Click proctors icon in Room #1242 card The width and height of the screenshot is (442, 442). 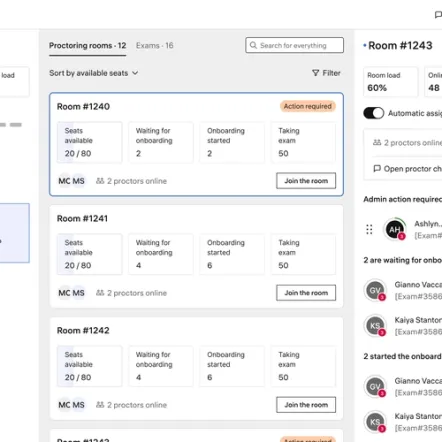[100, 405]
